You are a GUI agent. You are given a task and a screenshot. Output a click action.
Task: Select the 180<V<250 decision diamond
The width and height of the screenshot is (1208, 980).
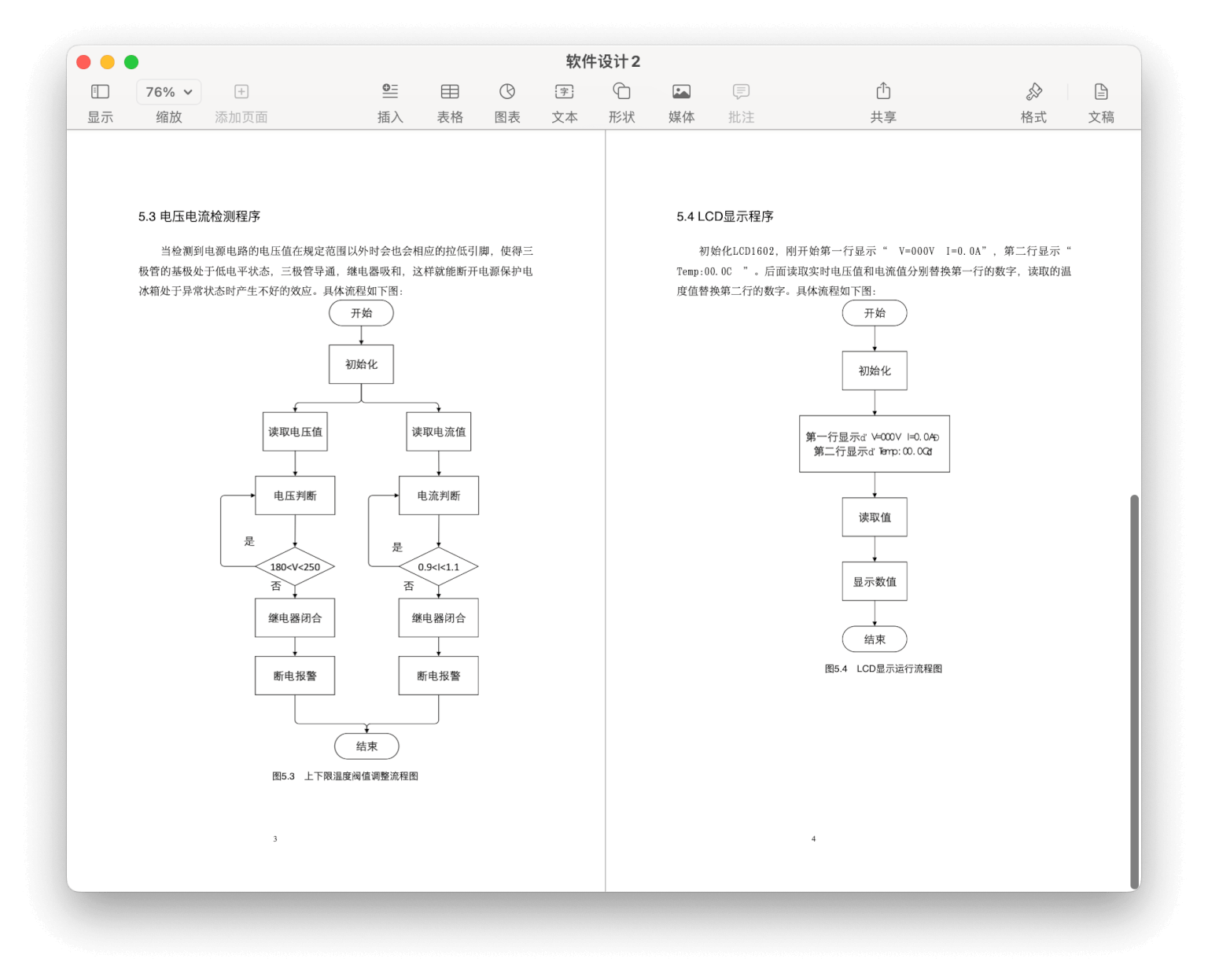[x=295, y=567]
